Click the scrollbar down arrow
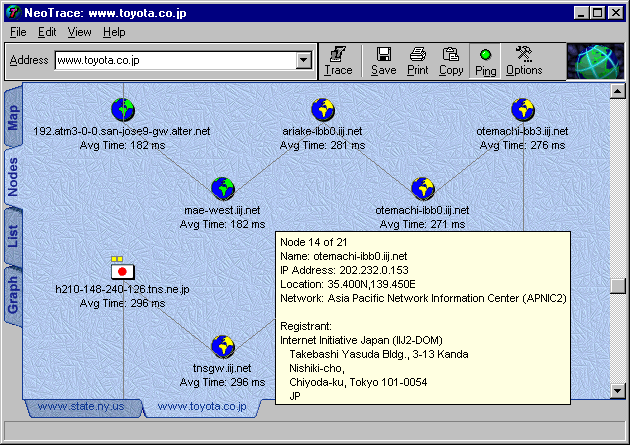This screenshot has height=445, width=630. [617, 390]
